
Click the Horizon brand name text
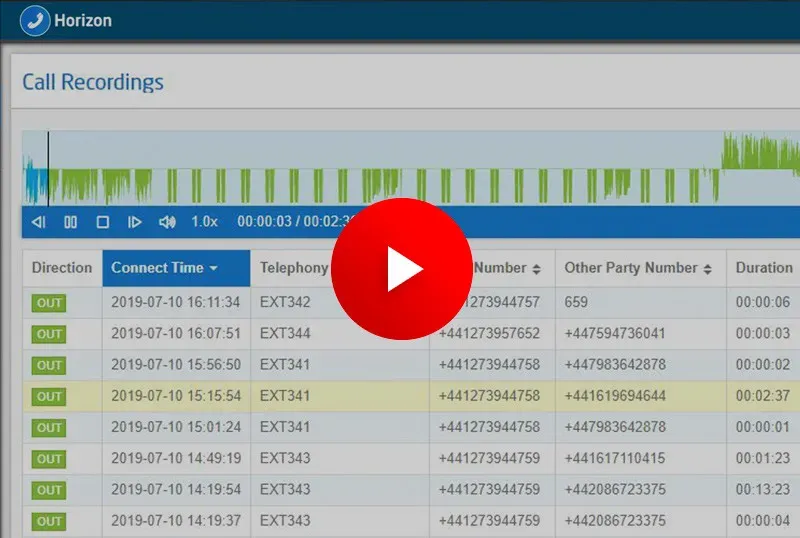[x=83, y=21]
